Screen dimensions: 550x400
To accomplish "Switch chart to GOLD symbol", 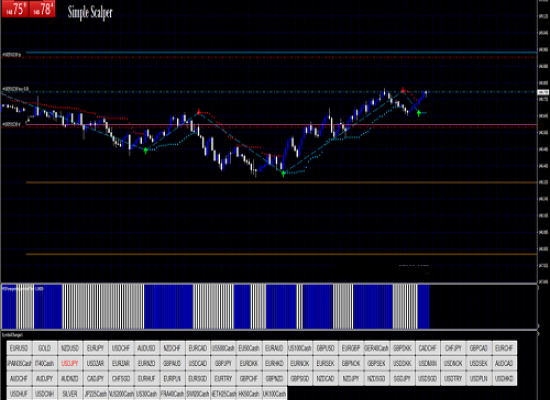I will (45, 348).
